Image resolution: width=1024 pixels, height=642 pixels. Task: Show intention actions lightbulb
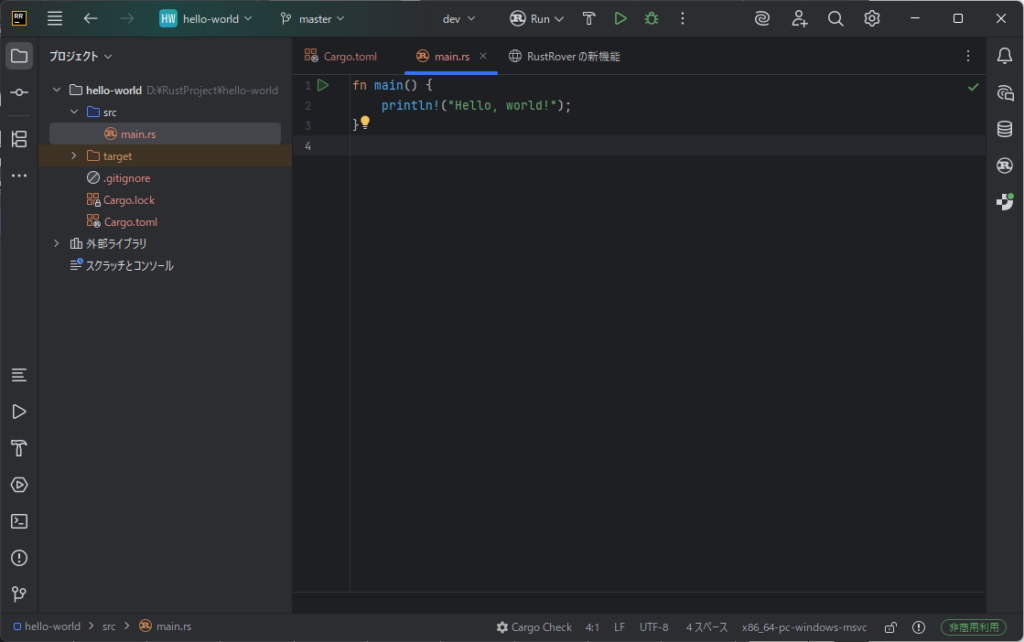[x=365, y=122]
